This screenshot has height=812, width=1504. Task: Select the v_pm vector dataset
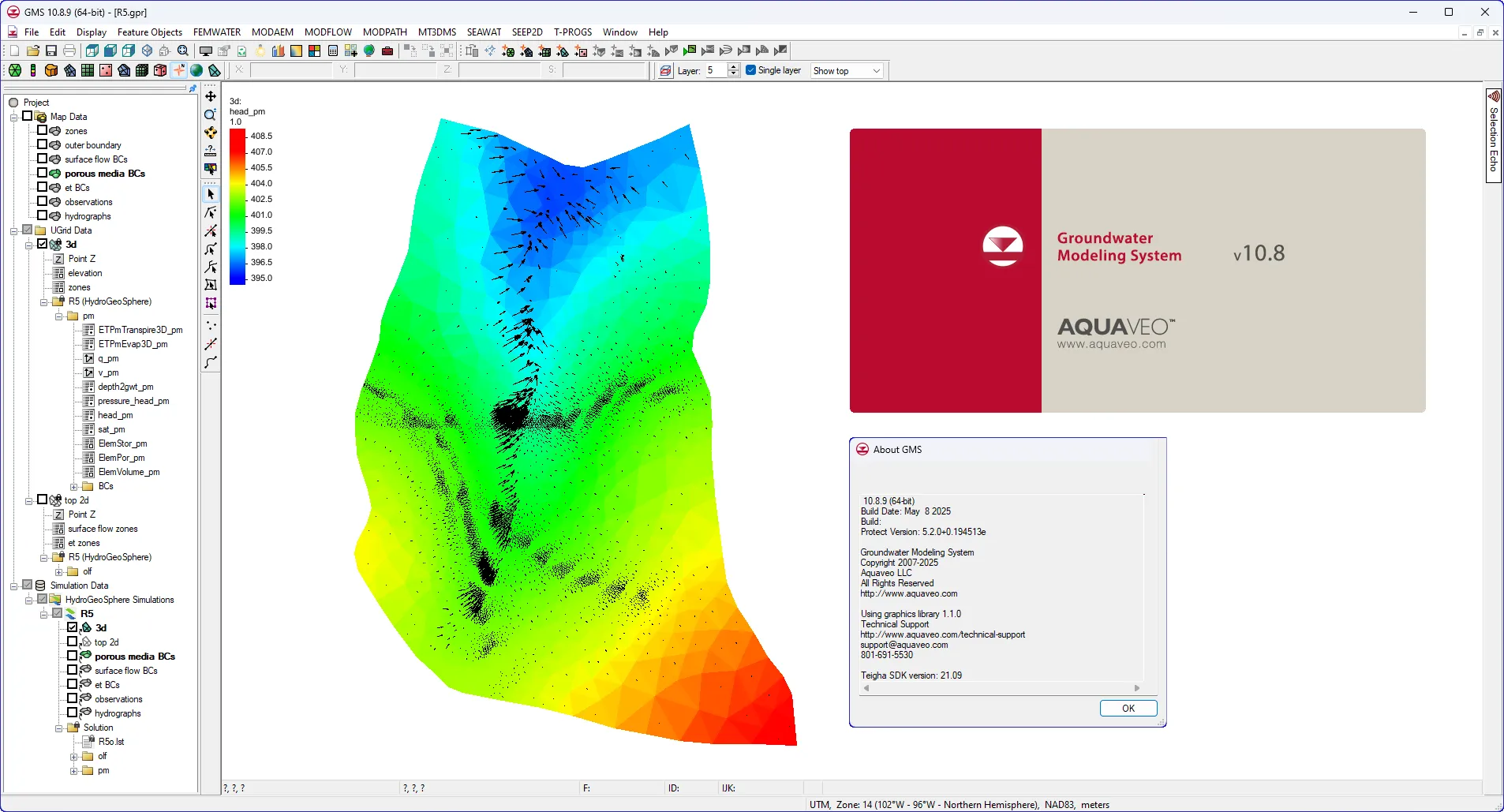pyautogui.click(x=108, y=372)
